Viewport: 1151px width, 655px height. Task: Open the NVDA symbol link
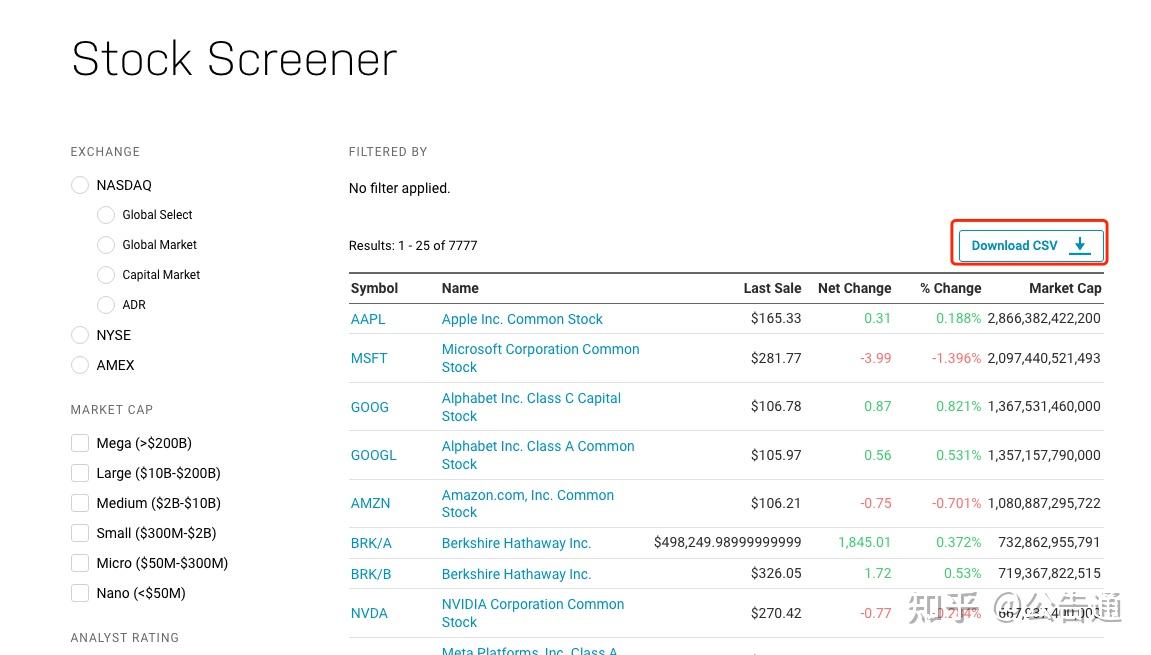[x=369, y=613]
